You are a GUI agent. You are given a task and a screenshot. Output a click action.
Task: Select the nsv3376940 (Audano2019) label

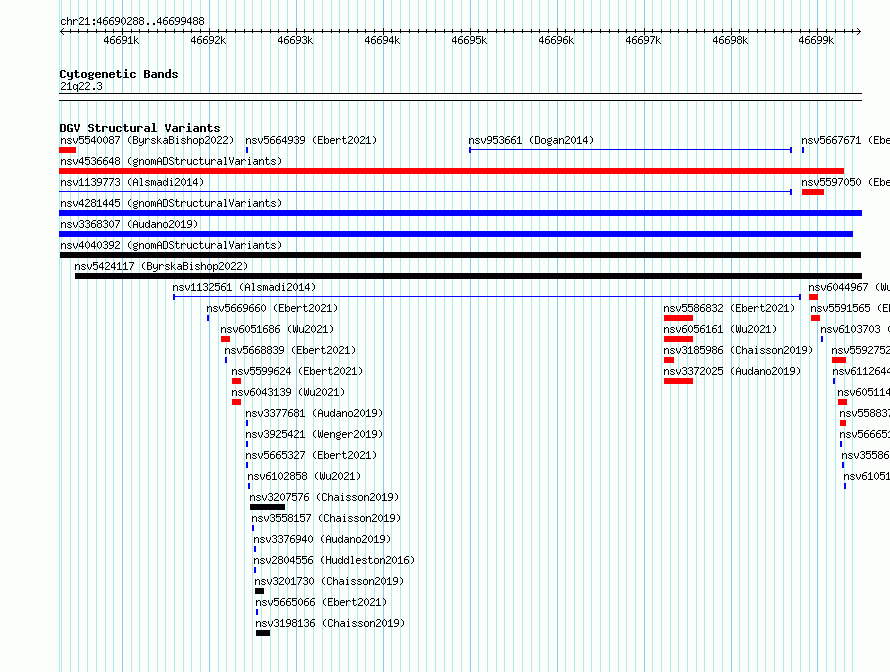click(x=322, y=539)
